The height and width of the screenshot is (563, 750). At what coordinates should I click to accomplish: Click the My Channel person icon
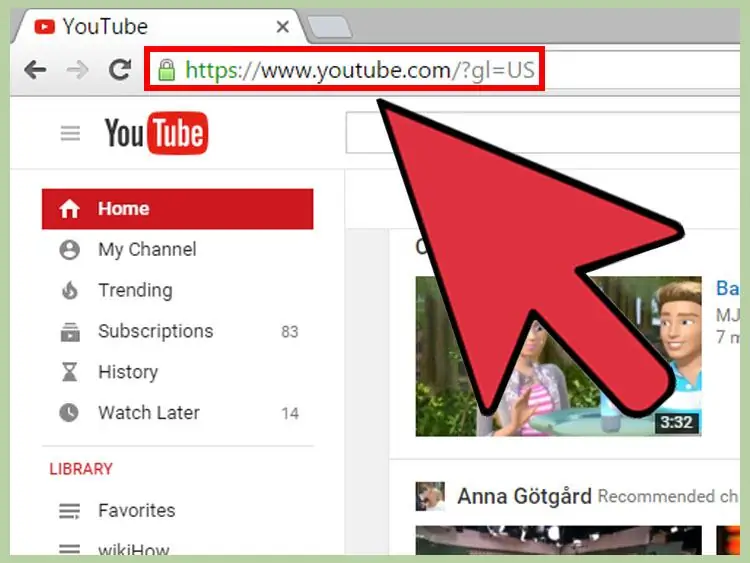click(x=69, y=250)
